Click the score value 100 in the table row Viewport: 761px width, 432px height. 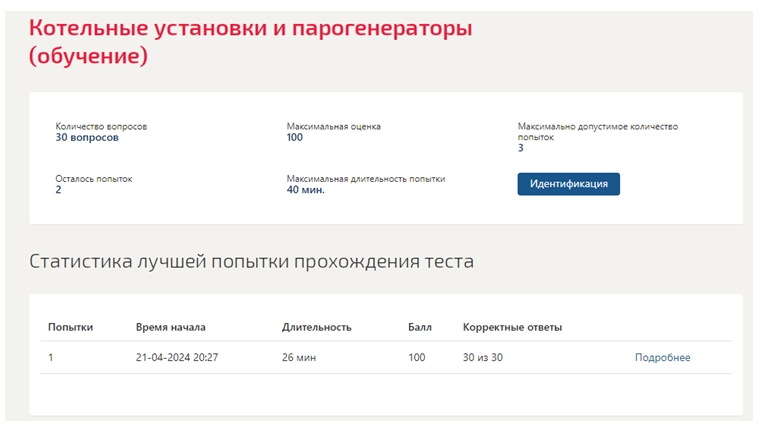pyautogui.click(x=417, y=357)
